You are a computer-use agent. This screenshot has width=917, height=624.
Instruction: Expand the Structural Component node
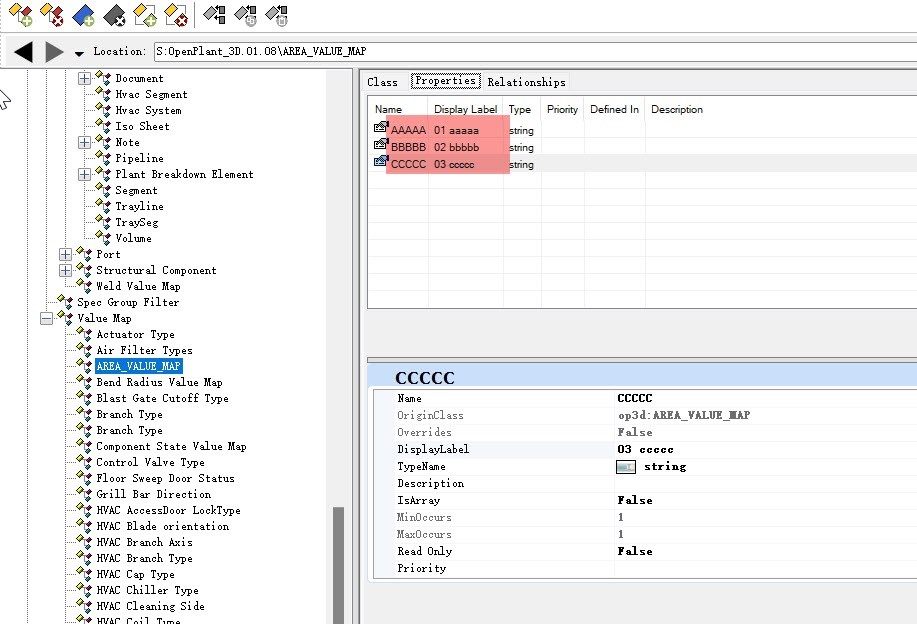65,270
